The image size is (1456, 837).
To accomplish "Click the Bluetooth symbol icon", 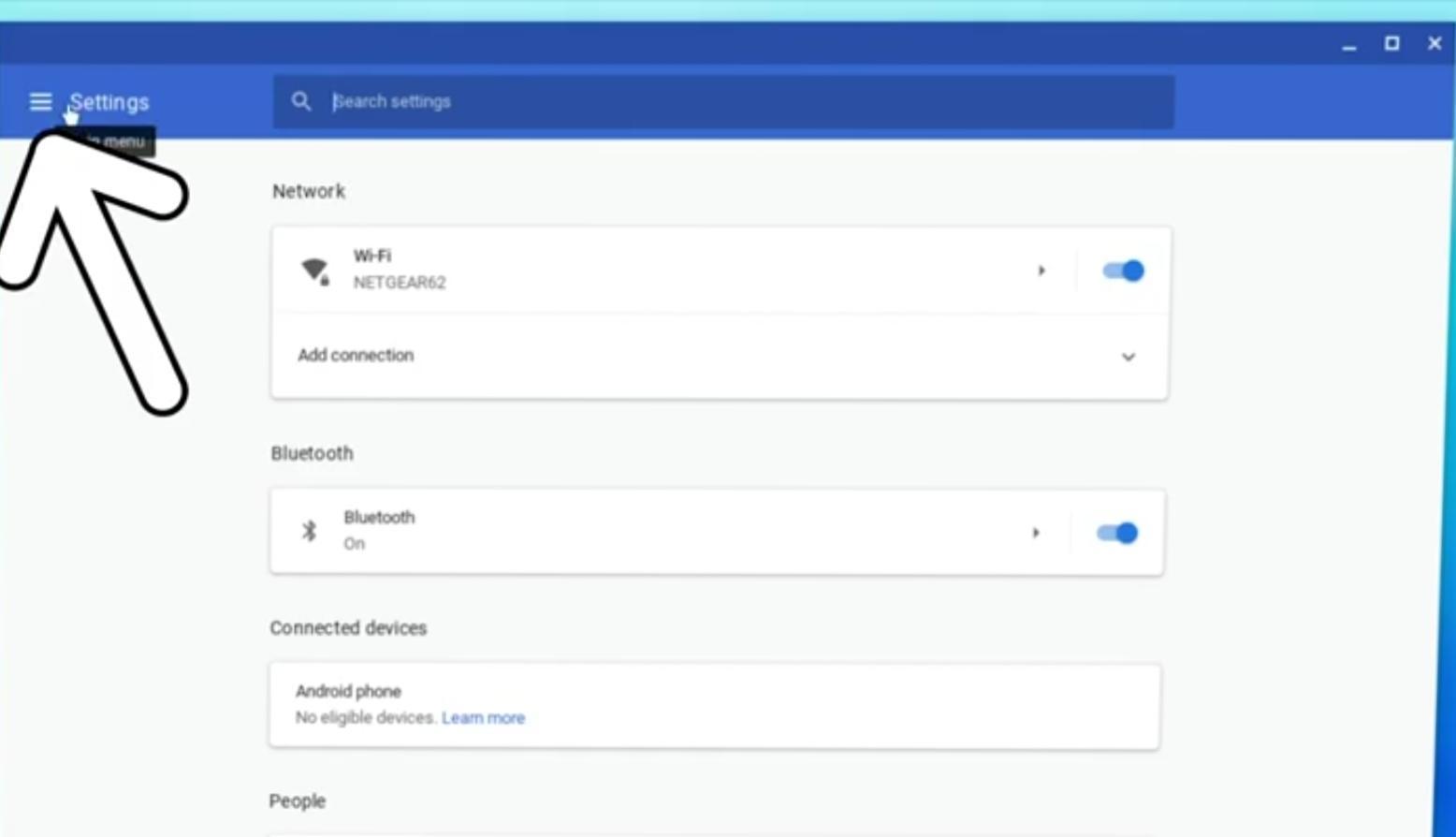I will coord(309,532).
